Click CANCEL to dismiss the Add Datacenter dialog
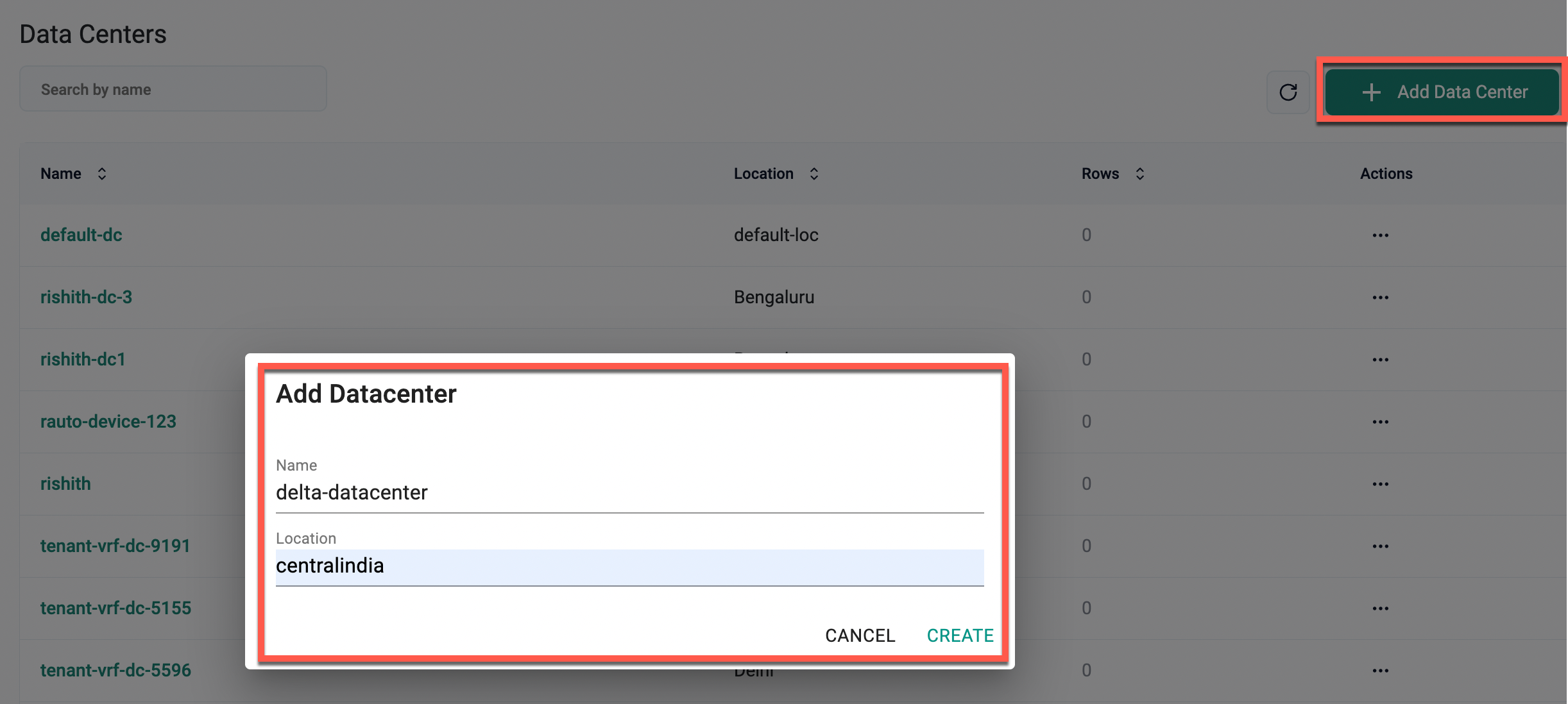 (860, 635)
